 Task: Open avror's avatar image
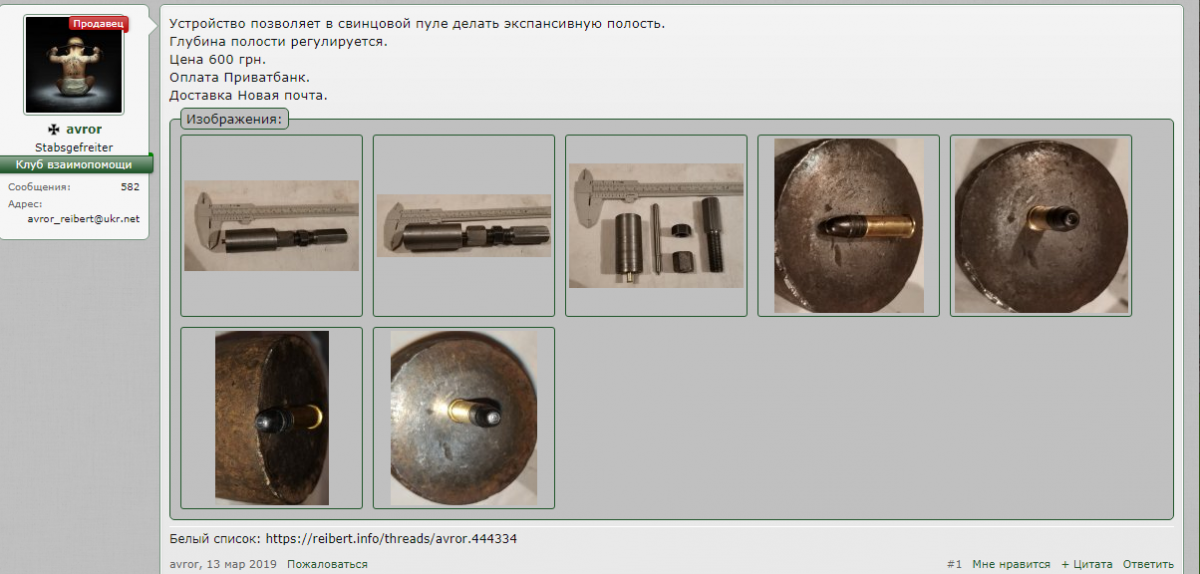click(76, 65)
